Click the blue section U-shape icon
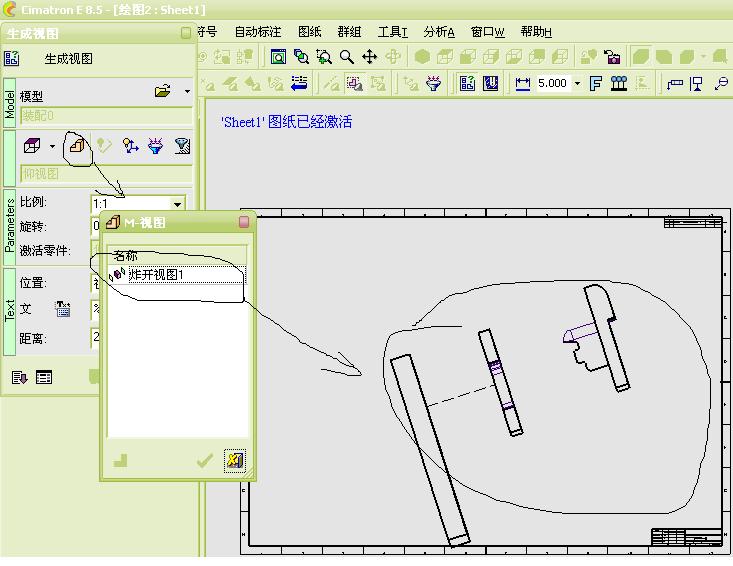 (490, 83)
